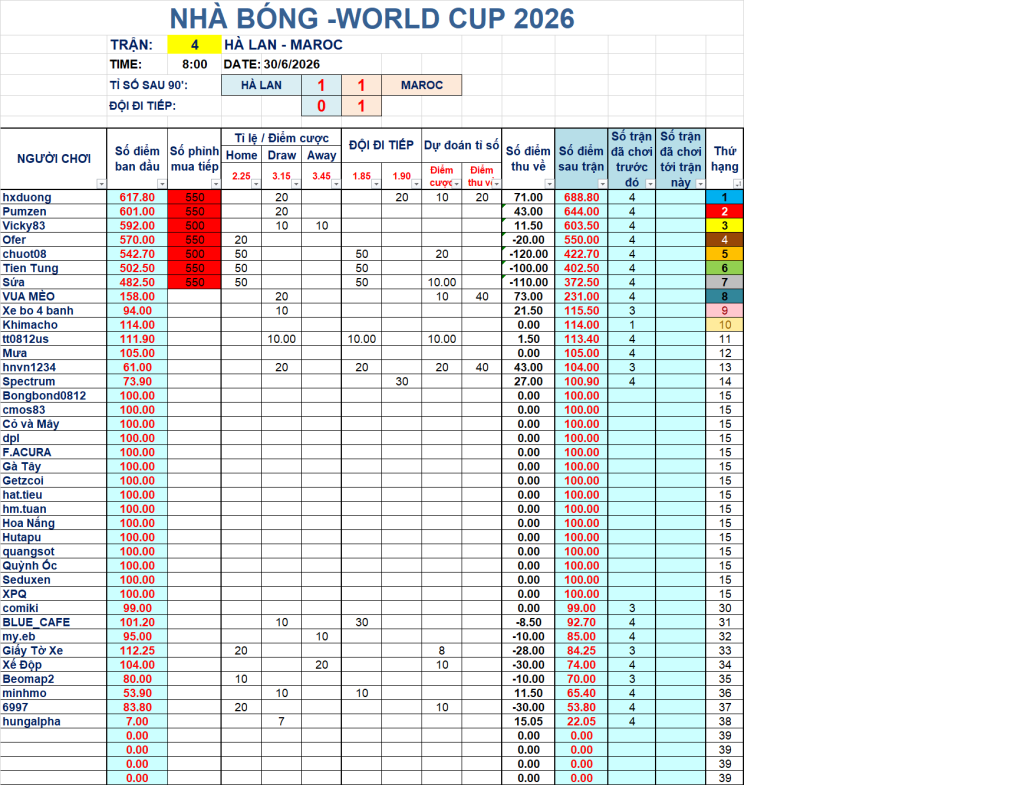Open the Số phỉnh mua tiếp filter dropdown
1024x785 pixels.
[216, 184]
